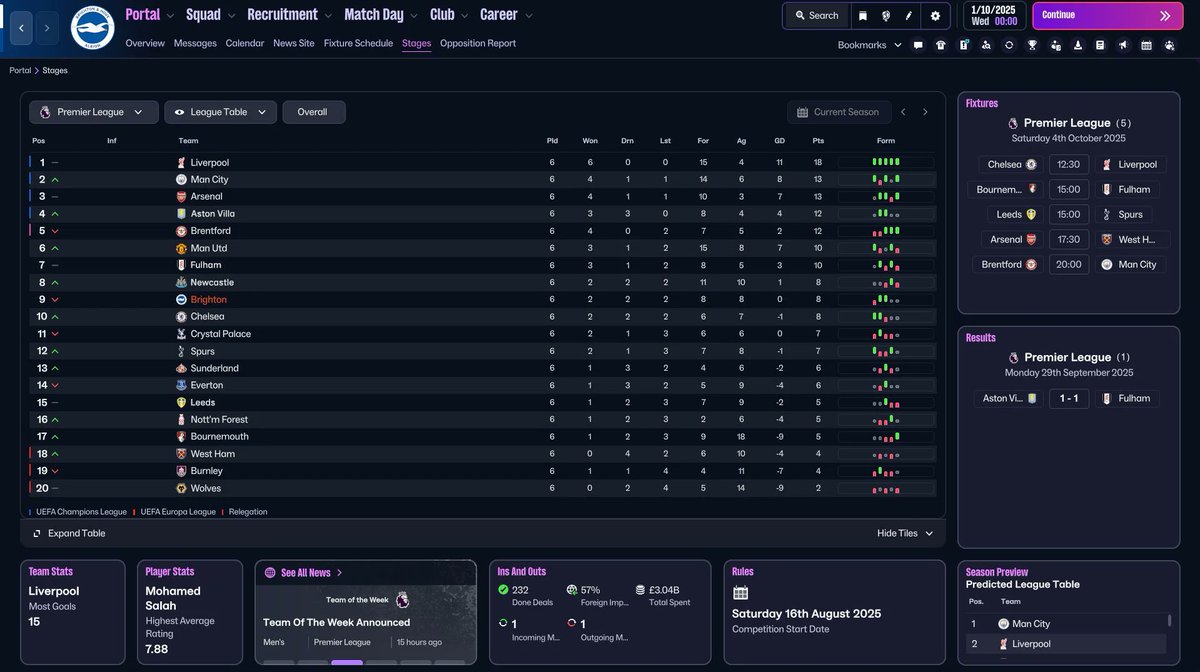Open the Bookmarks dropdown
The width and height of the screenshot is (1200, 672).
(869, 45)
